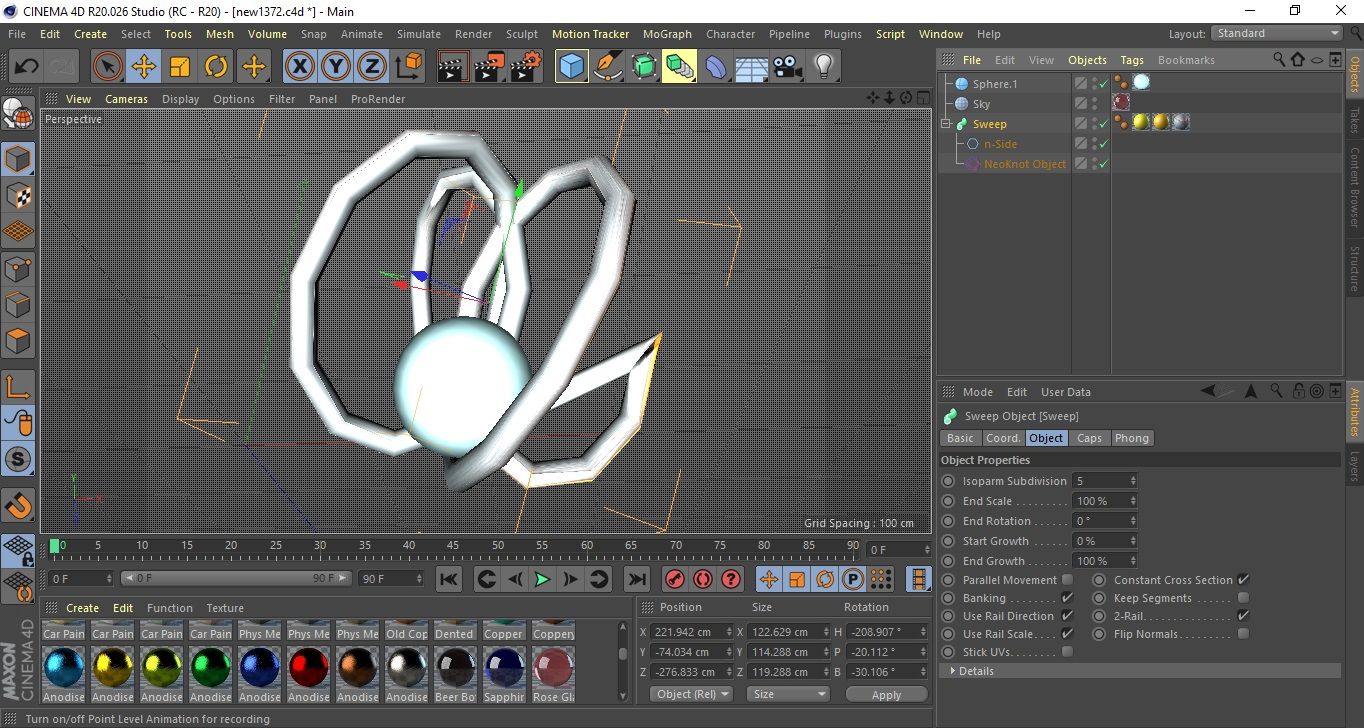Open the Size mode dropdown
The image size is (1364, 728).
[x=789, y=694]
